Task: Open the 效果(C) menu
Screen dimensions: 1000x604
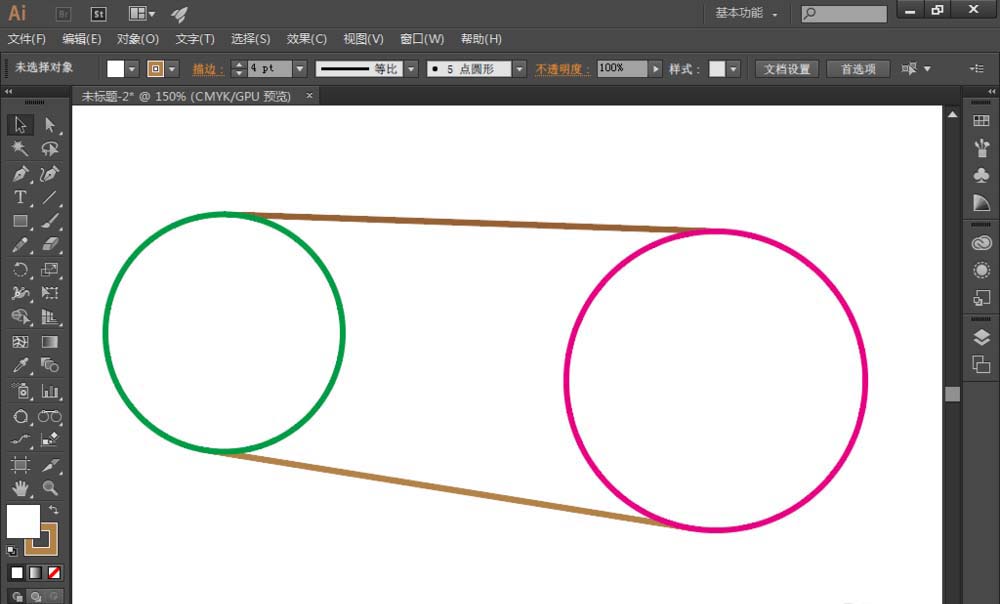Action: click(307, 39)
